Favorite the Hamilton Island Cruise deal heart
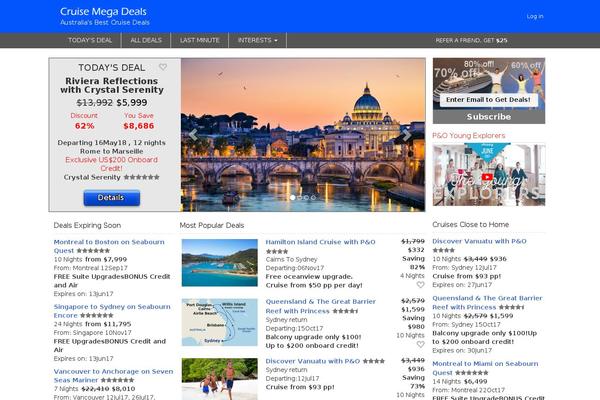 click(x=421, y=285)
